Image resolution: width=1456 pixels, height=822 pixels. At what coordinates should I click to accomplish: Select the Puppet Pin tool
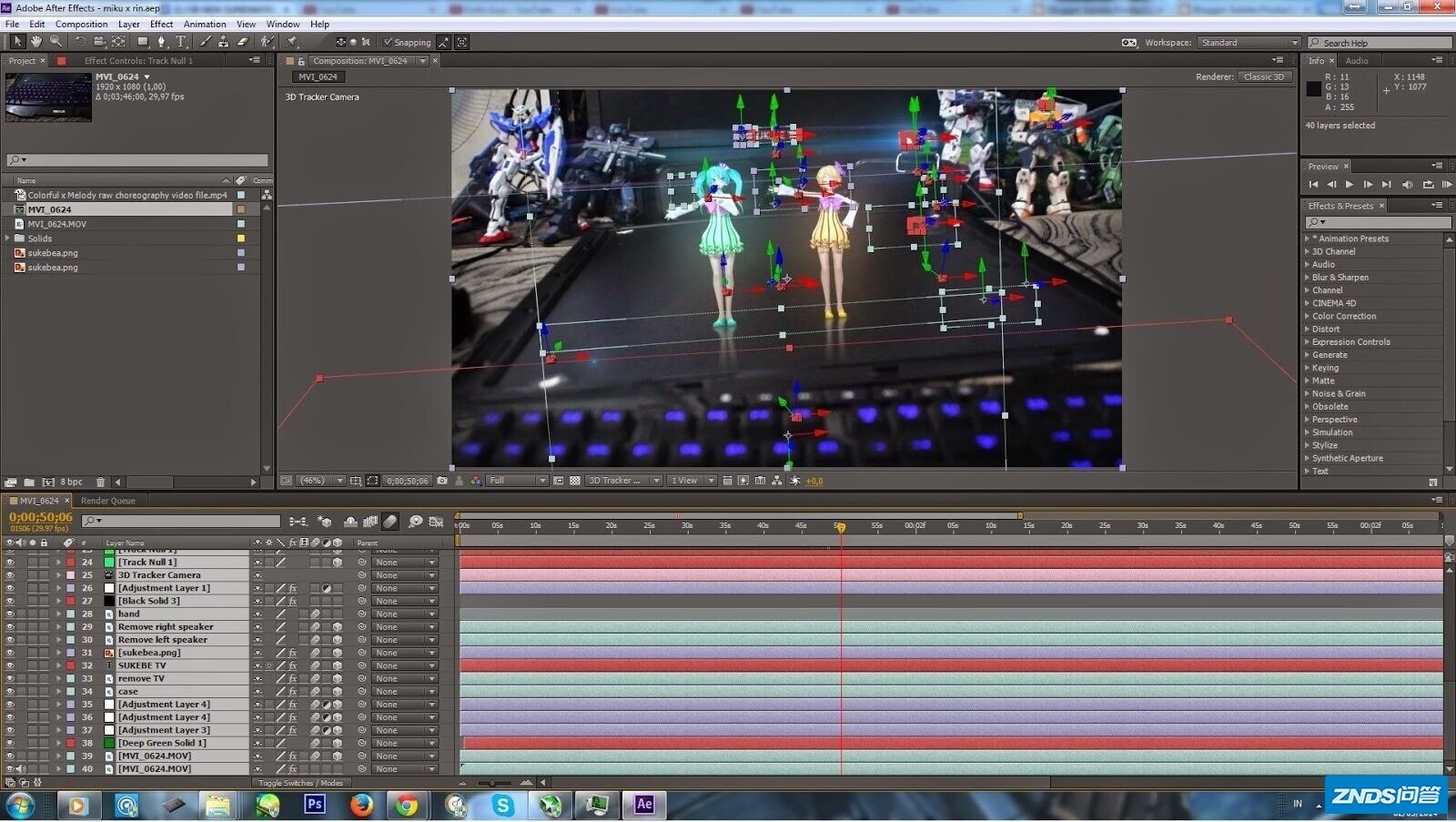tap(292, 42)
